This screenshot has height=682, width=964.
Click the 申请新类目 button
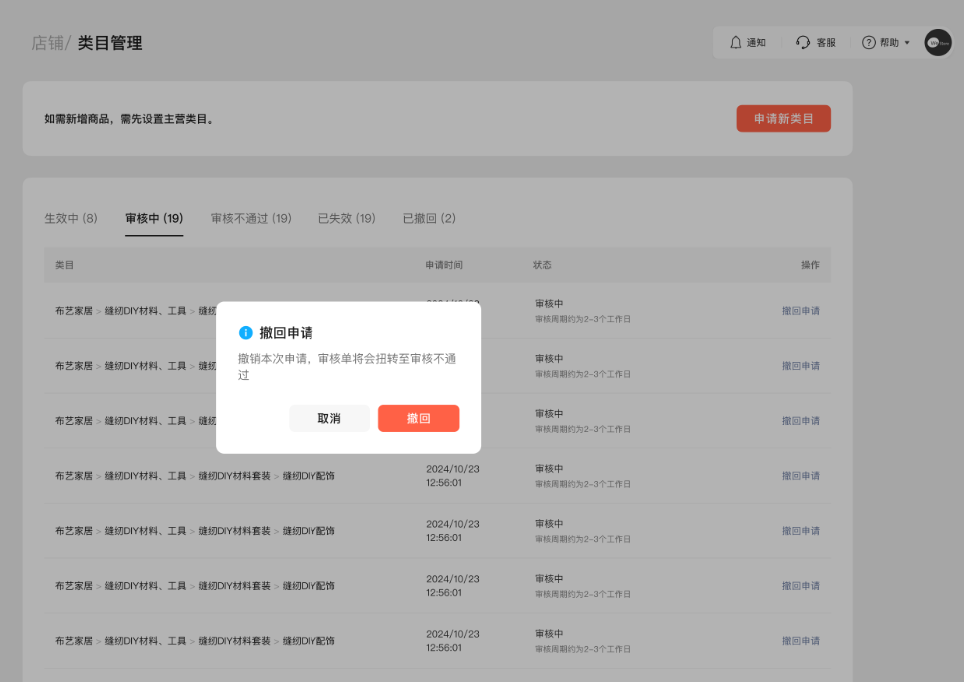click(783, 119)
